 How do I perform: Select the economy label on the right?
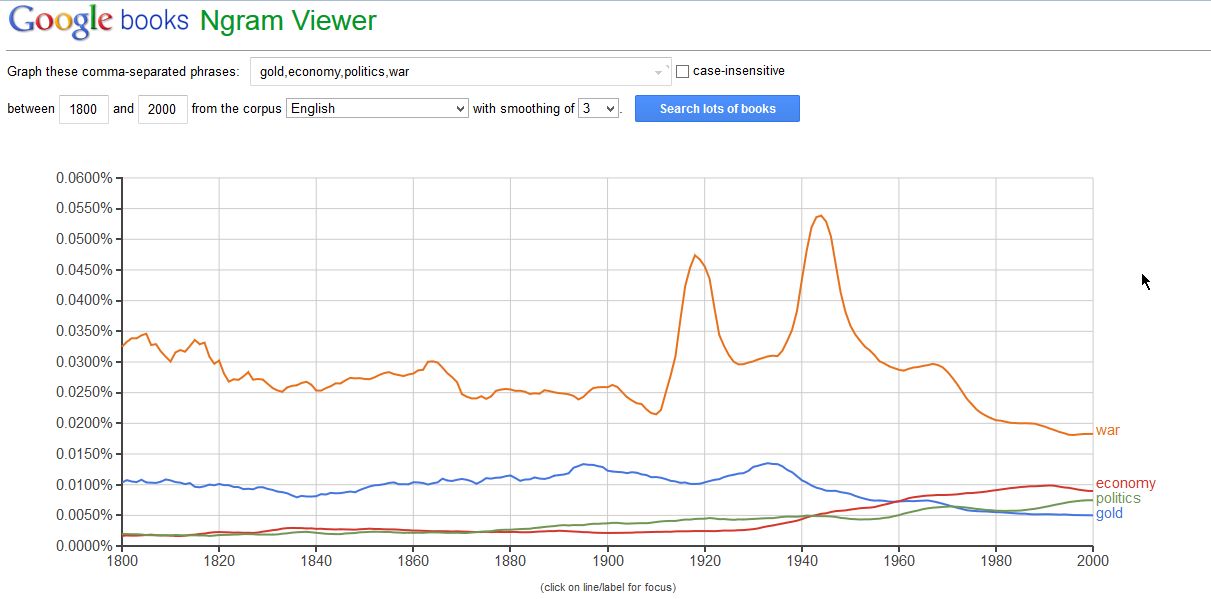tap(1127, 482)
